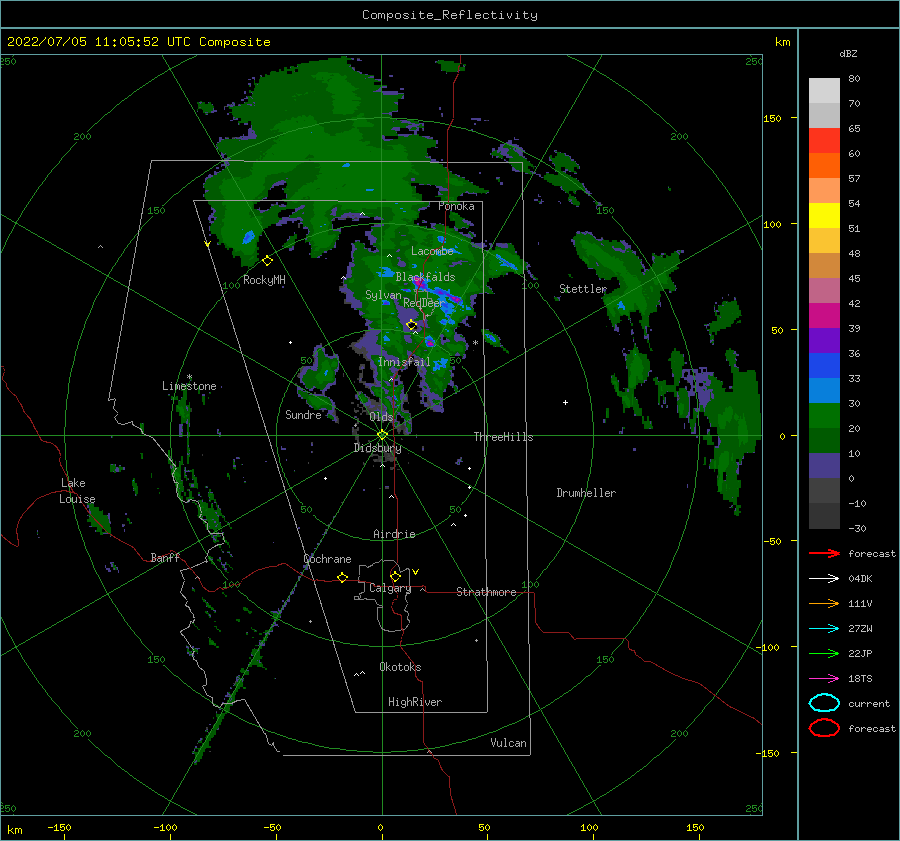Viewport: 900px width, 841px height.
Task: Click the yellow marker above Calgary
Action: click(x=395, y=576)
